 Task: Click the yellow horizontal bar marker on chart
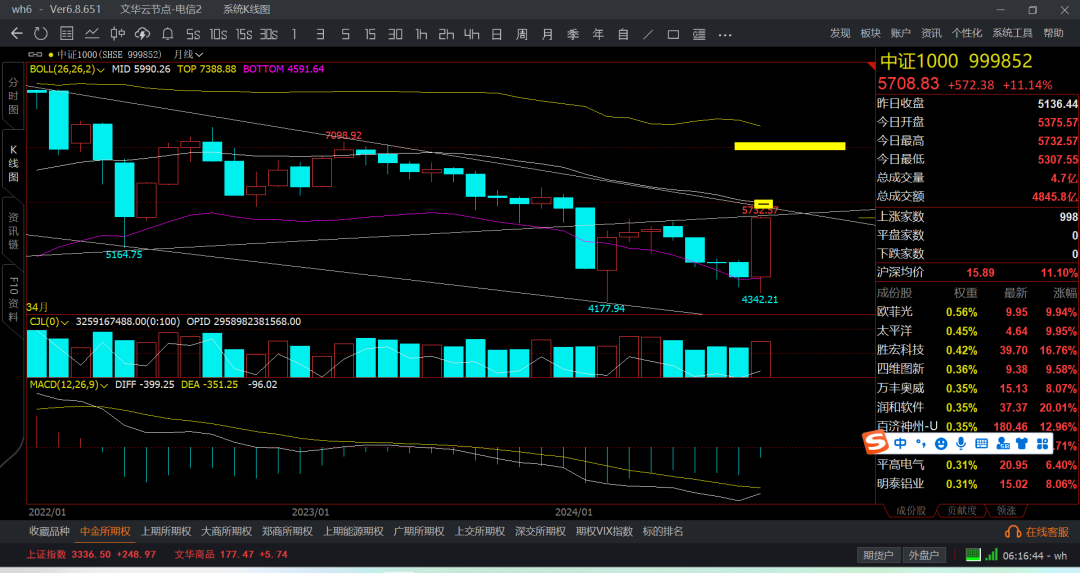point(789,146)
